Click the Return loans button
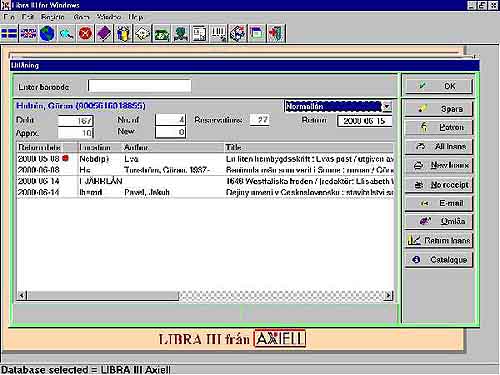 (x=439, y=240)
